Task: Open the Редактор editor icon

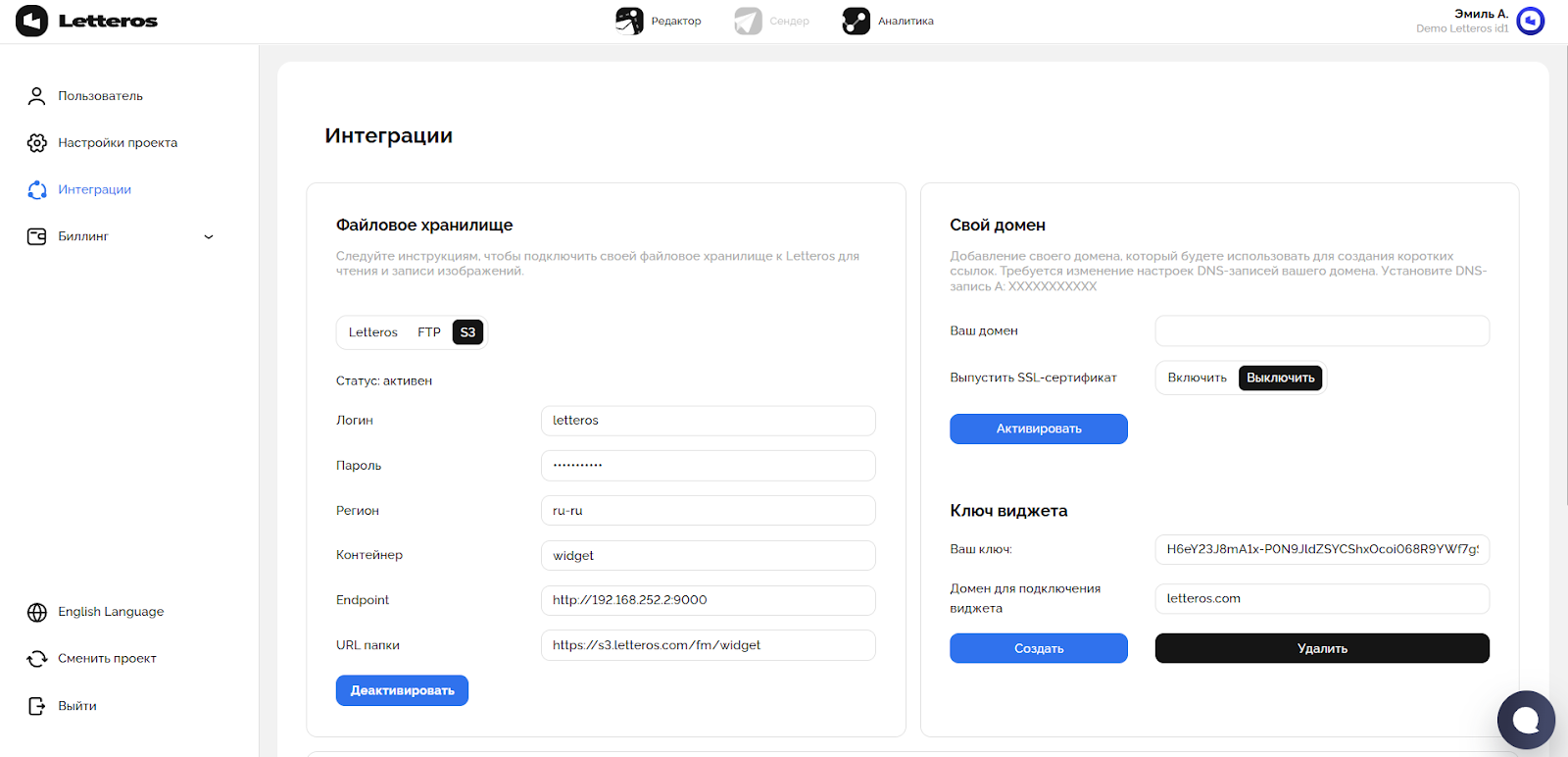Action: click(629, 21)
